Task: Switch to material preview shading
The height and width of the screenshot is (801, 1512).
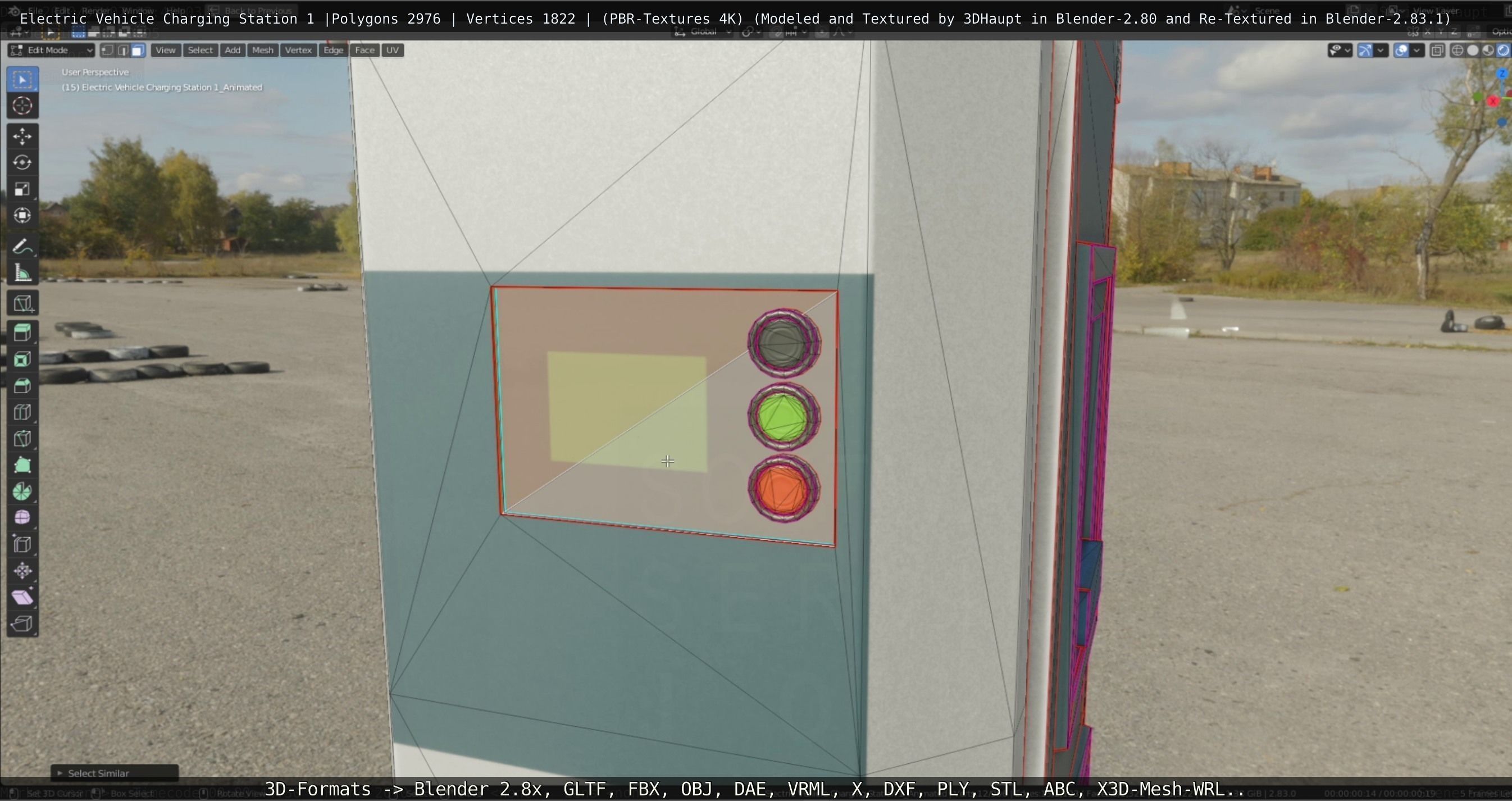Action: point(1488,51)
